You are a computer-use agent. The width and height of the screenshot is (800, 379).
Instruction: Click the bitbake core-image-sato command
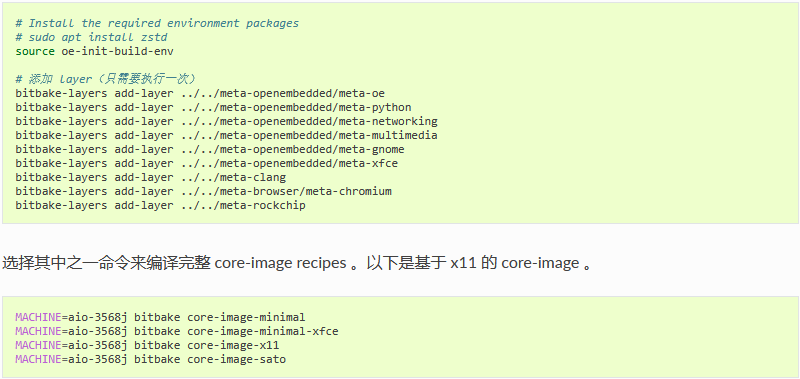[x=151, y=359]
